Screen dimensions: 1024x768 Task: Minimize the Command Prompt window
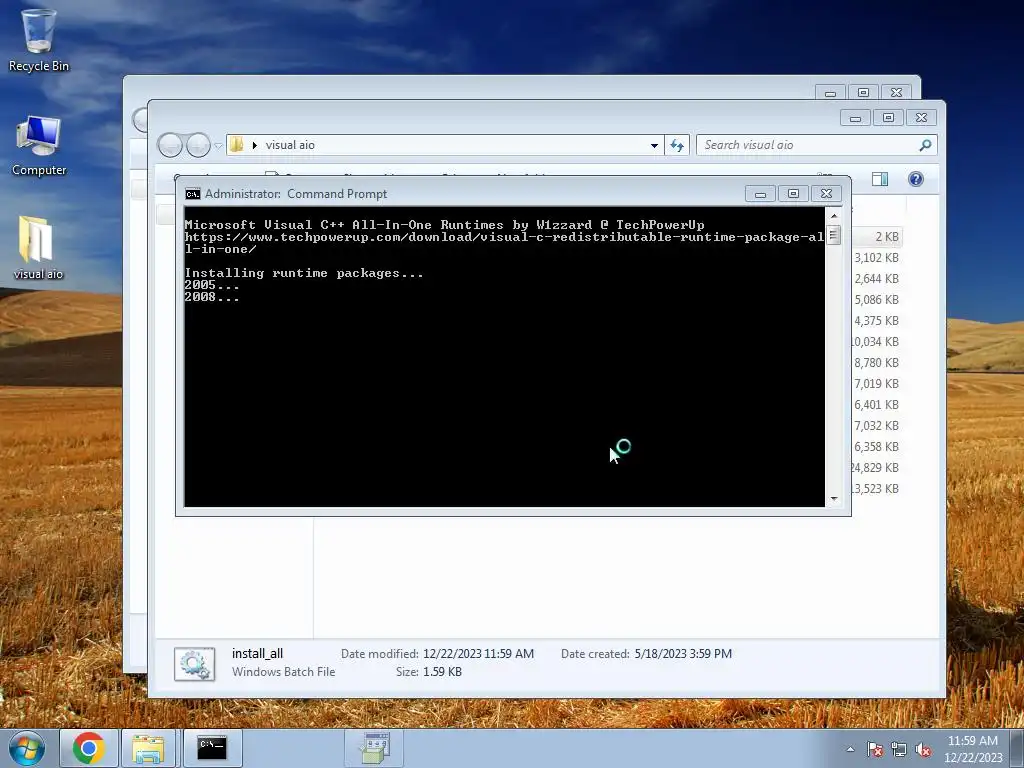(760, 194)
